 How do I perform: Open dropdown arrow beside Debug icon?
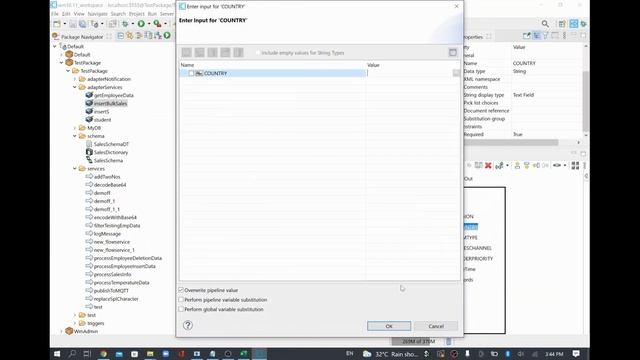pos(133,24)
